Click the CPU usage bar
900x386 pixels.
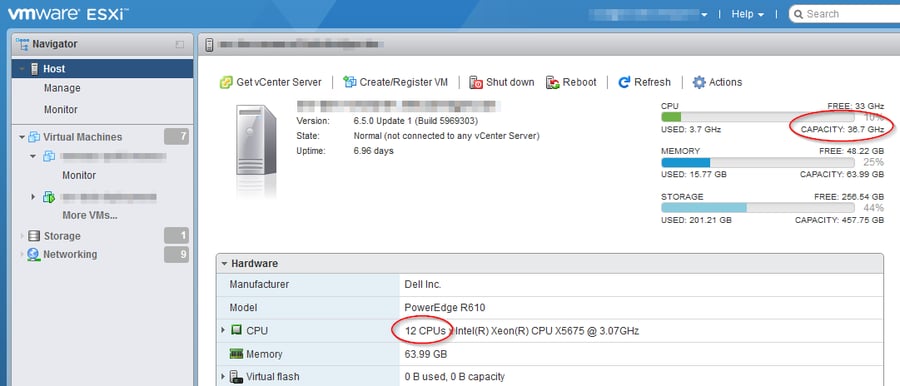click(758, 117)
